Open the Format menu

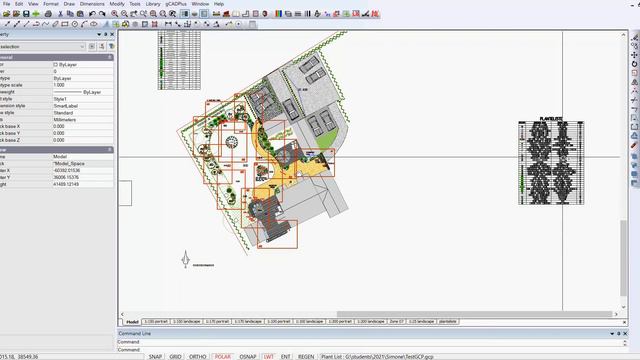pyautogui.click(x=51, y=4)
